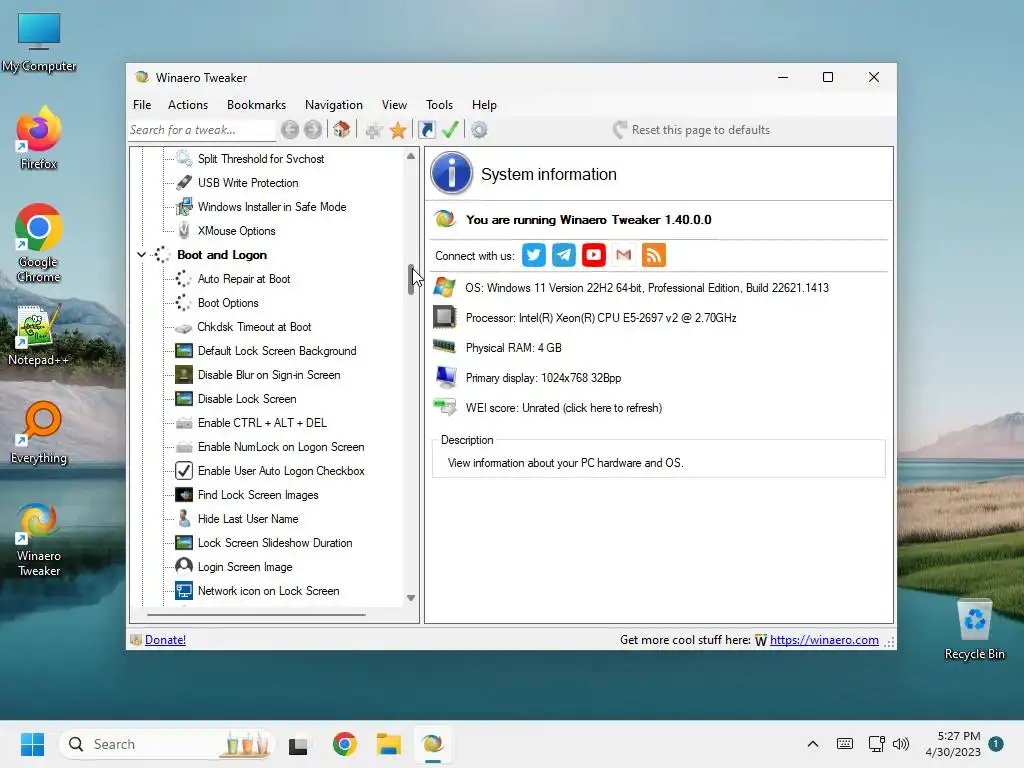The height and width of the screenshot is (768, 1024).
Task: Click Google Chrome in the taskbar
Action: 345,744
